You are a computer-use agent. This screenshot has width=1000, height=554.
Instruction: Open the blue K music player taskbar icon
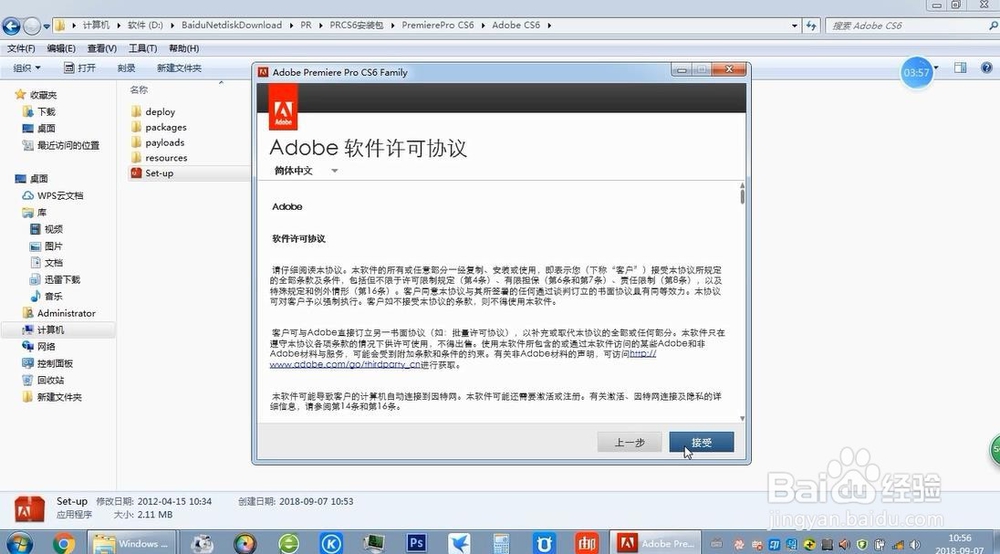(331, 543)
